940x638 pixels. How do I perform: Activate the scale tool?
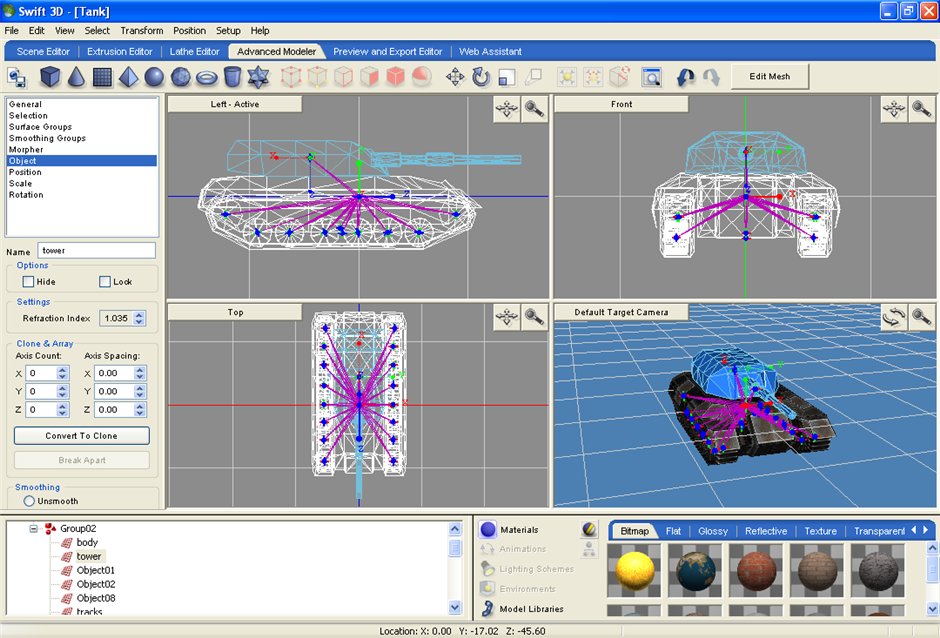coord(507,77)
